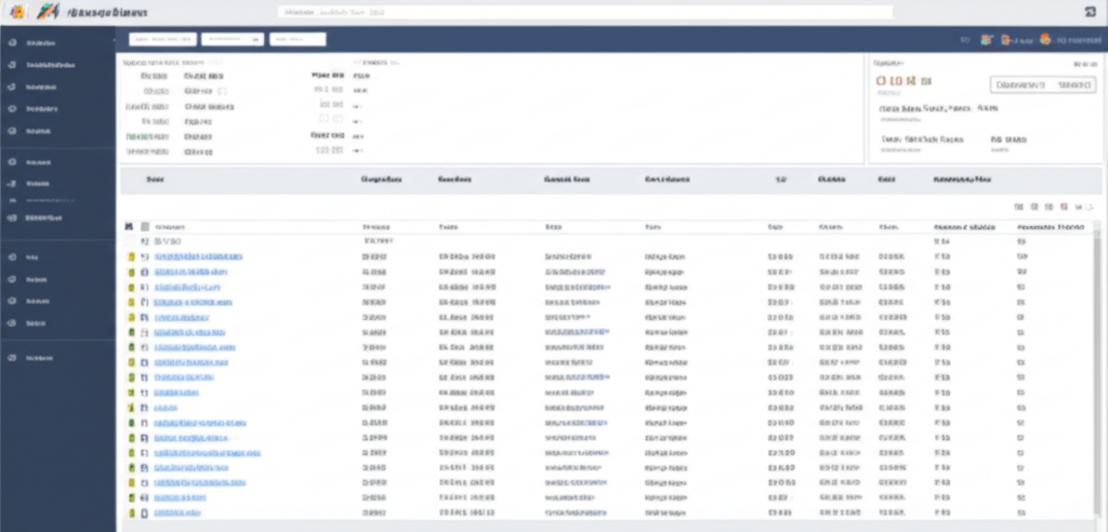1108x532 pixels.
Task: Click the search field in the top bar
Action: (x=584, y=12)
